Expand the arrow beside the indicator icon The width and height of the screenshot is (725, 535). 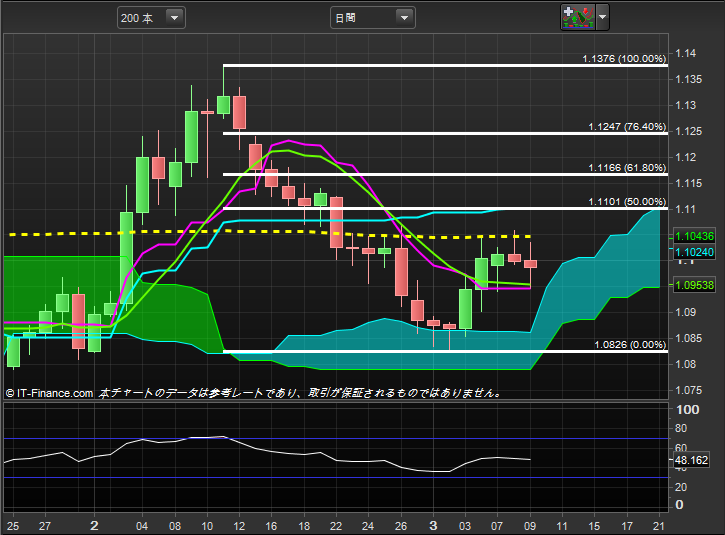pyautogui.click(x=602, y=17)
